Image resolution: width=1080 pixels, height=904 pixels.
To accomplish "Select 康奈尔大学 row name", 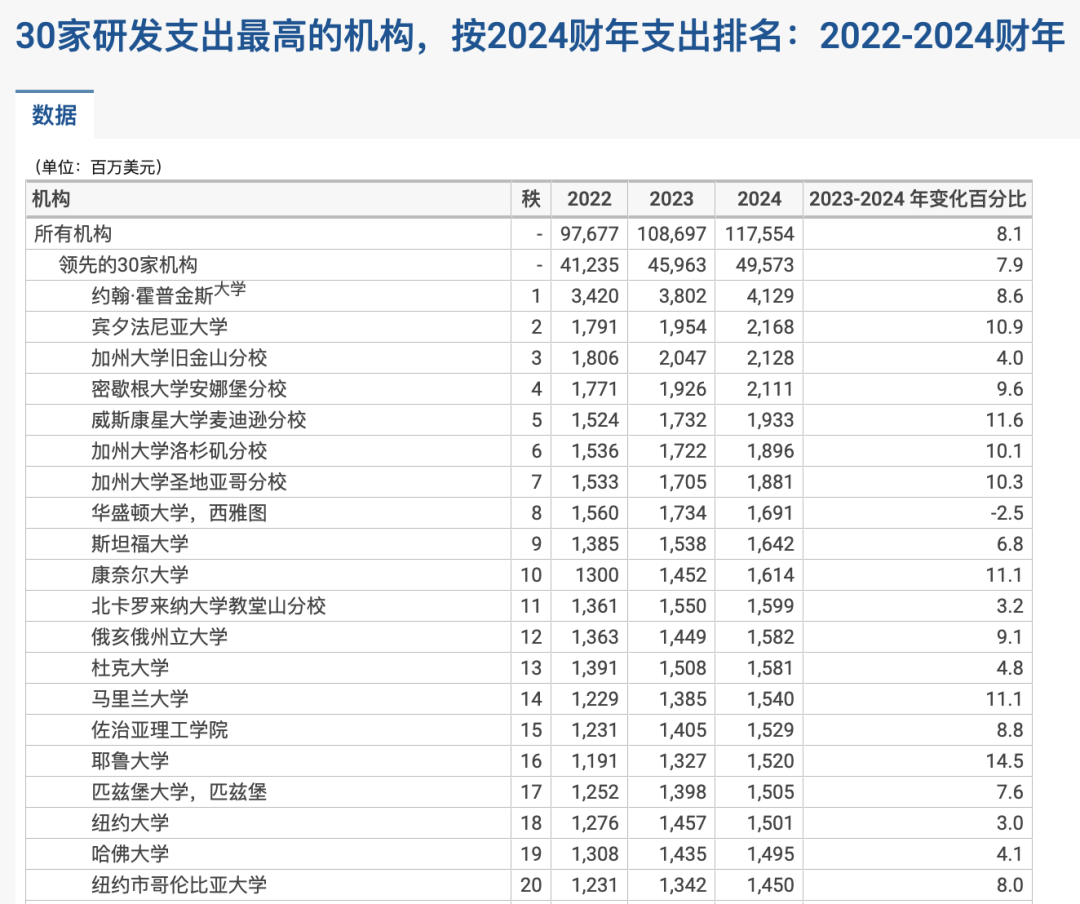I will [x=140, y=575].
